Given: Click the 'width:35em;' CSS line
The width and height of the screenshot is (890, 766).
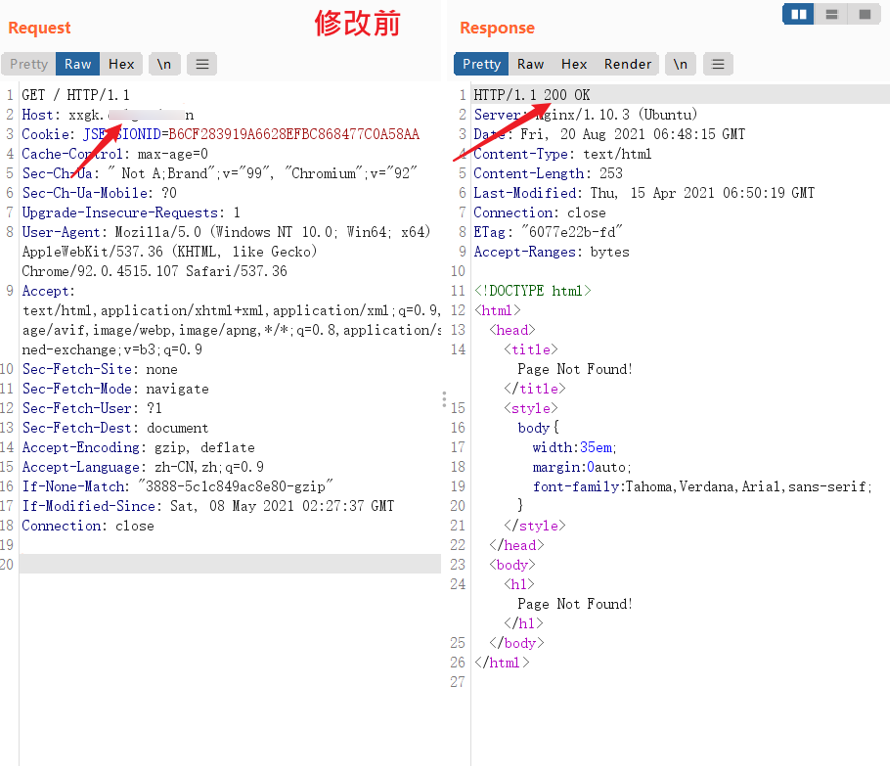Looking at the screenshot, I should (x=574, y=448).
